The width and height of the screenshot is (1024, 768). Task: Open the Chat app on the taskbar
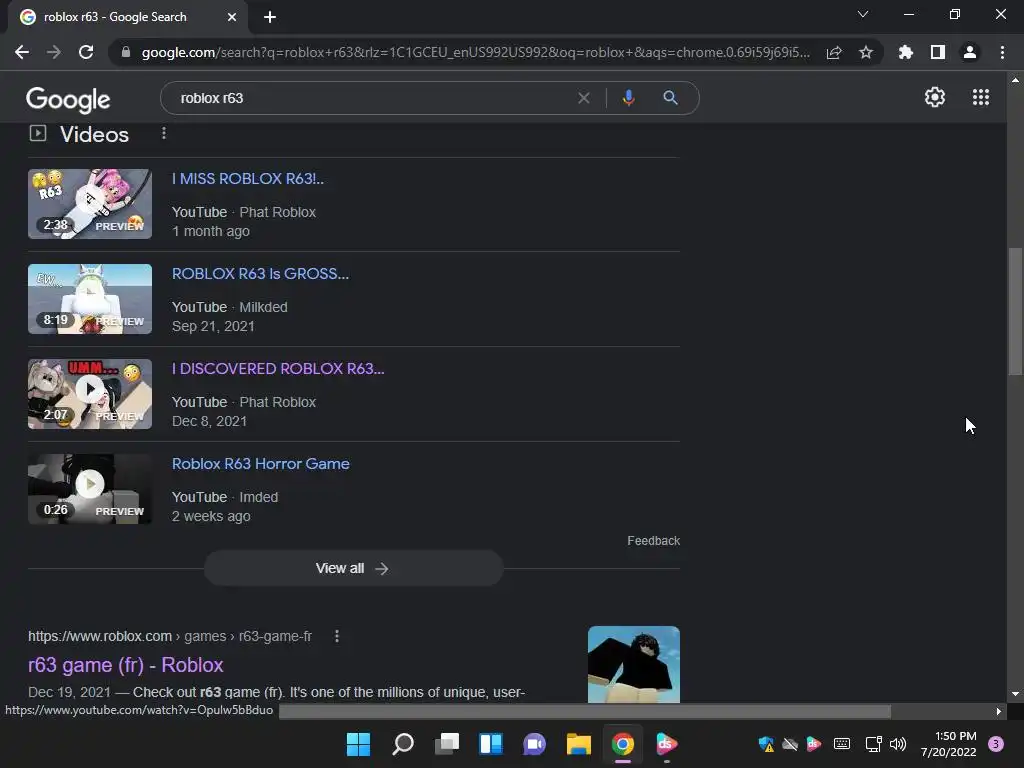534,744
